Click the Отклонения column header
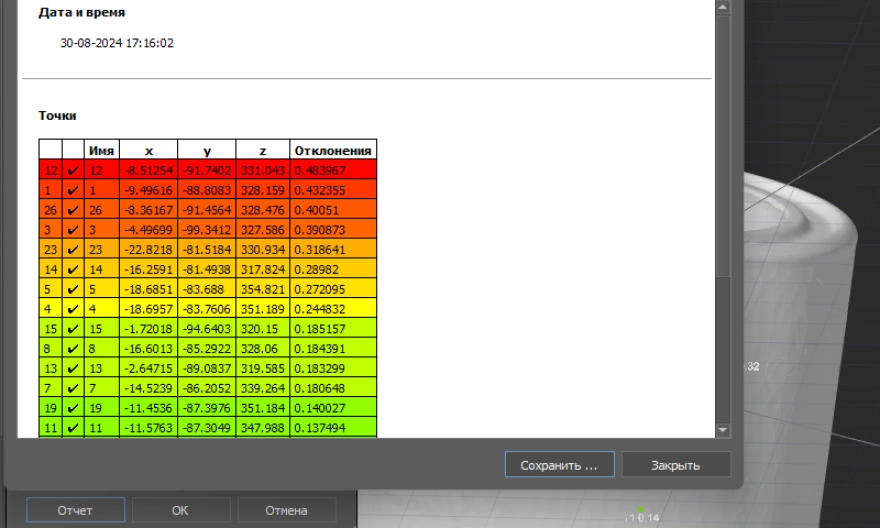880x528 pixels. click(333, 150)
